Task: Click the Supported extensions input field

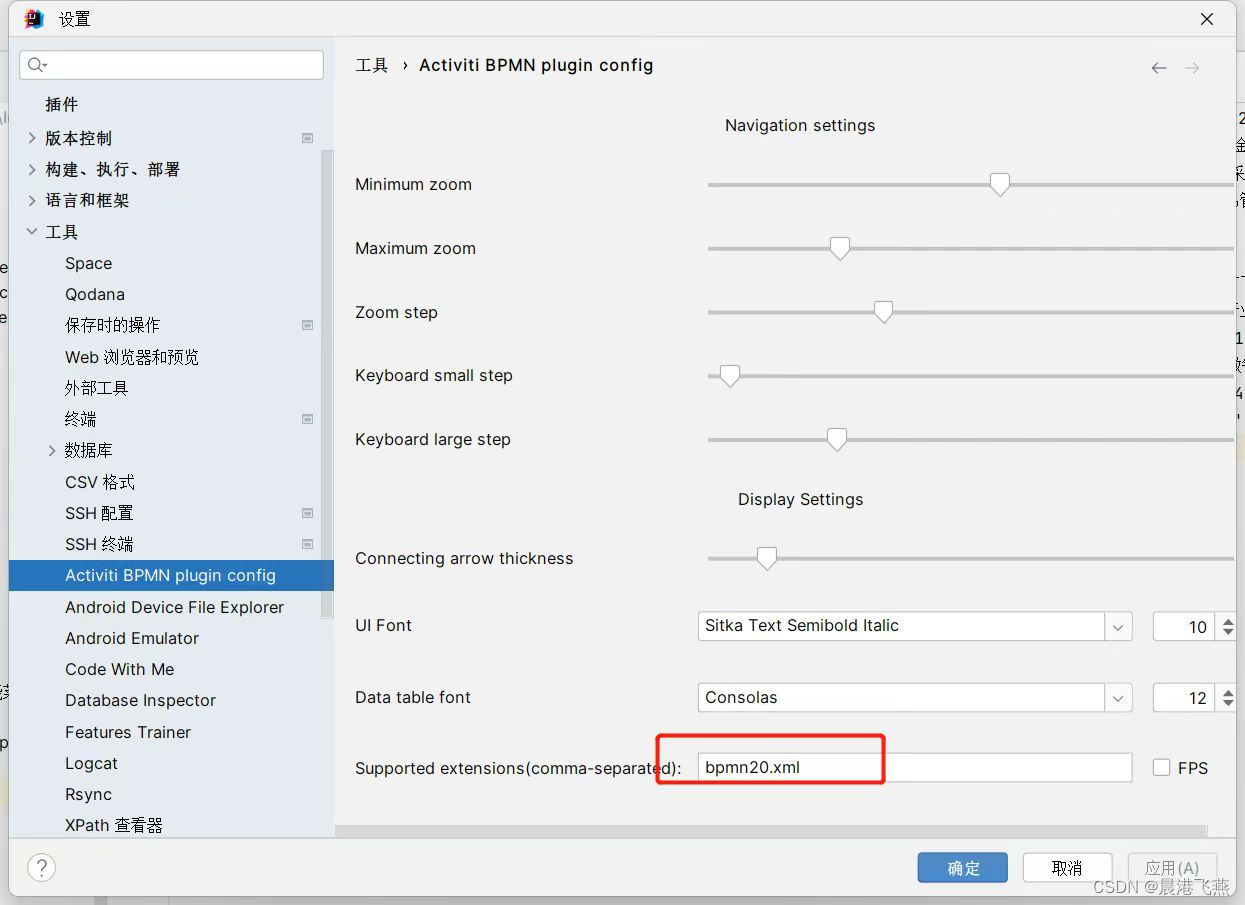Action: (x=914, y=768)
